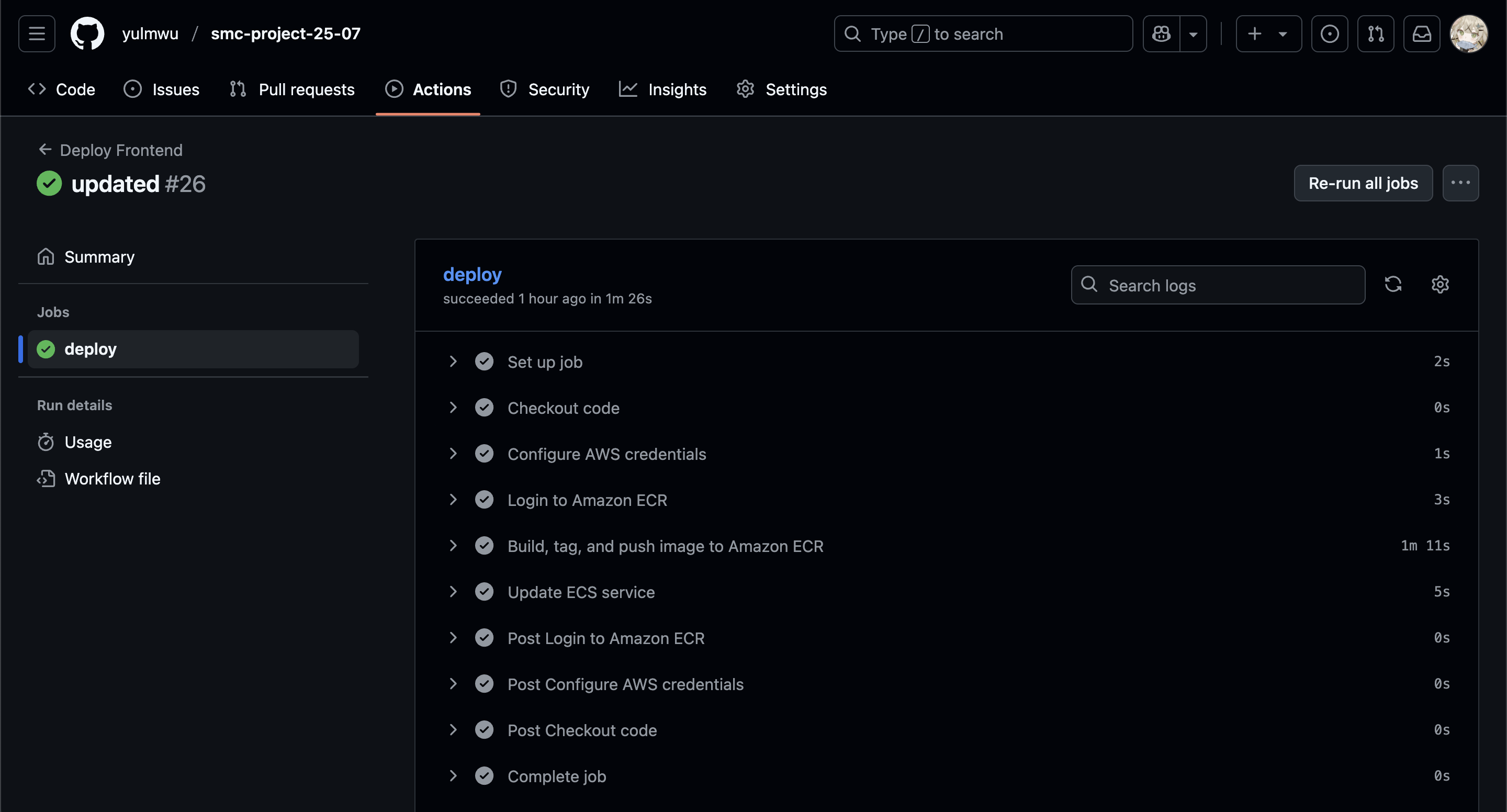Click the GitHub logo home icon

[87, 33]
